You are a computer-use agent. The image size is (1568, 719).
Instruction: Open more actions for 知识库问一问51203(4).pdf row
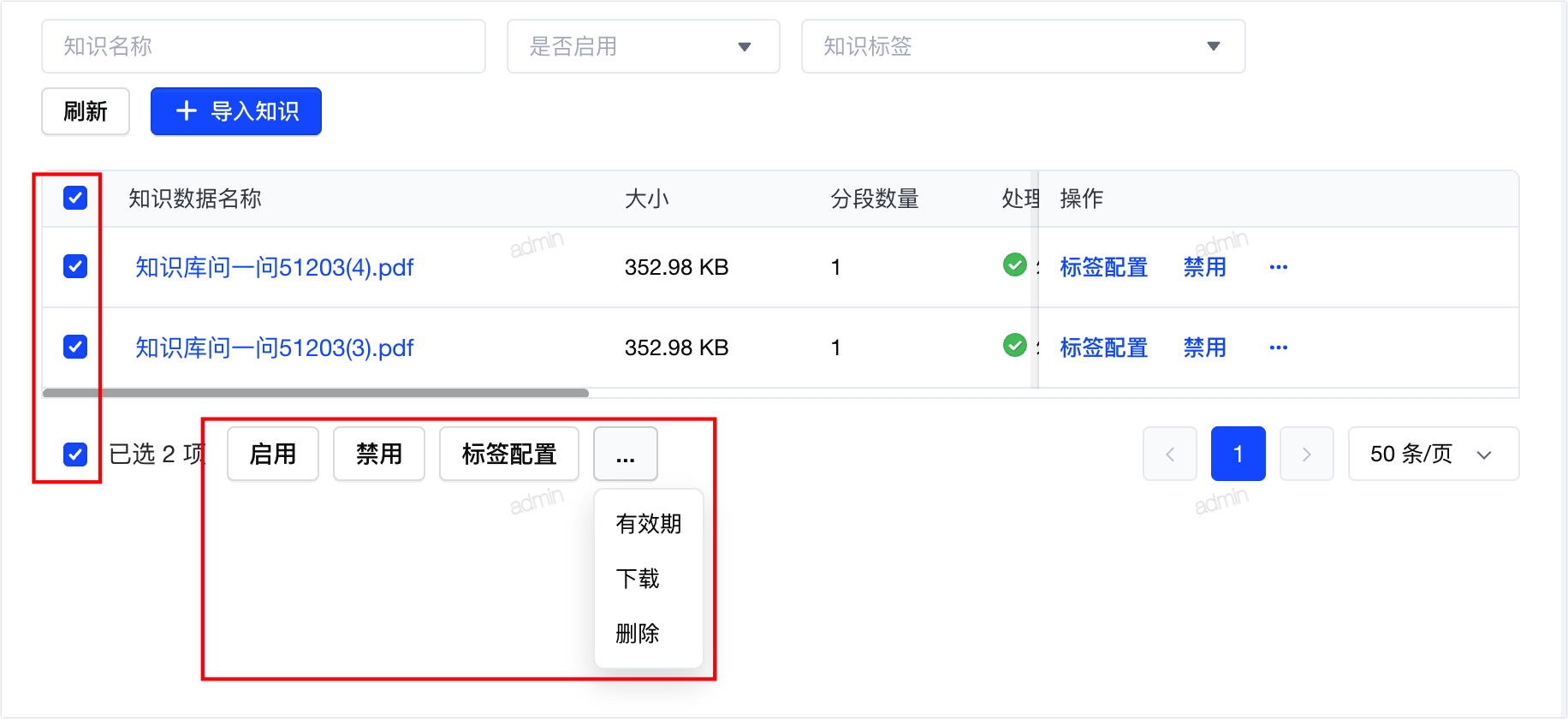coord(1278,267)
